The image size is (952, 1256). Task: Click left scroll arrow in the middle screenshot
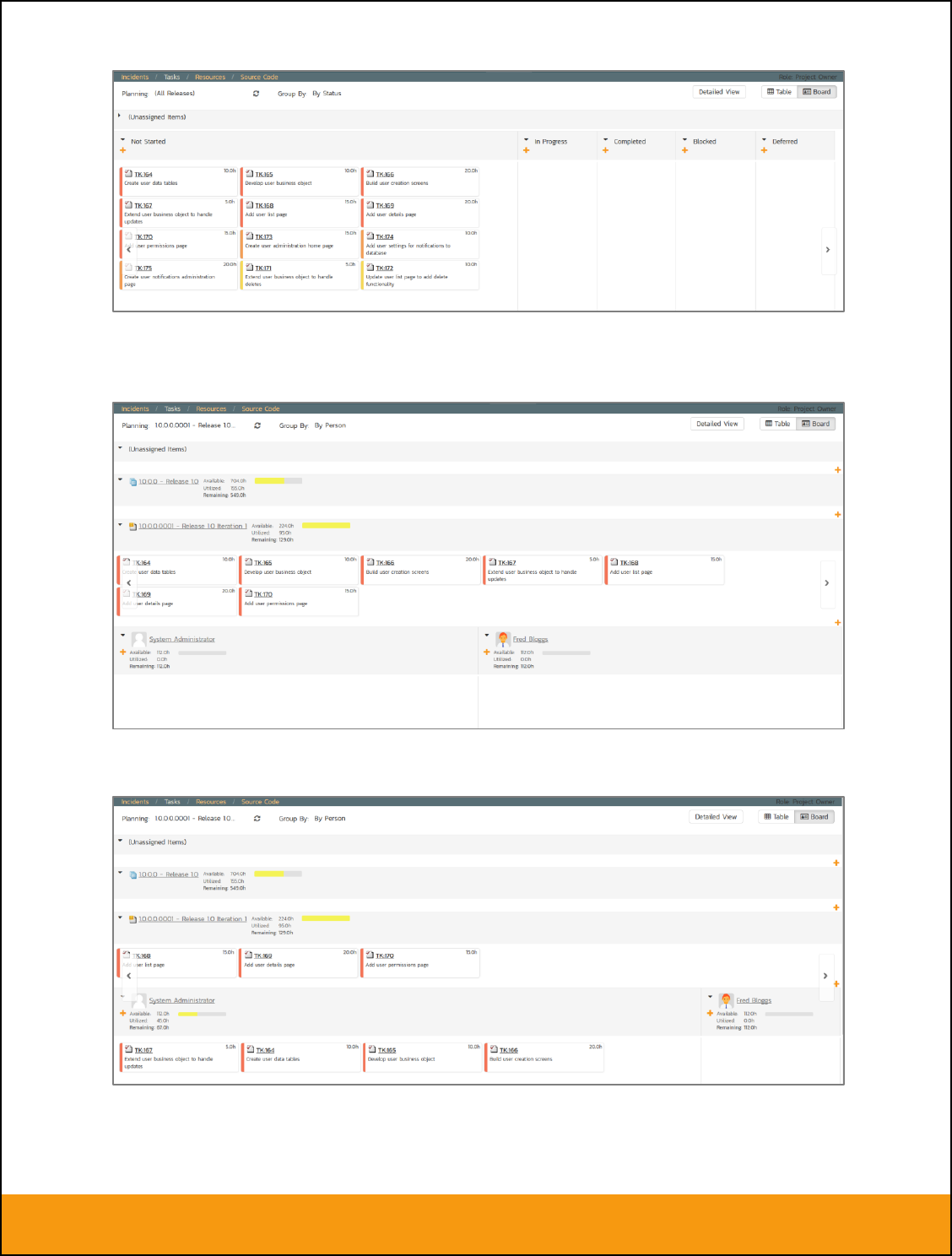pyautogui.click(x=129, y=582)
